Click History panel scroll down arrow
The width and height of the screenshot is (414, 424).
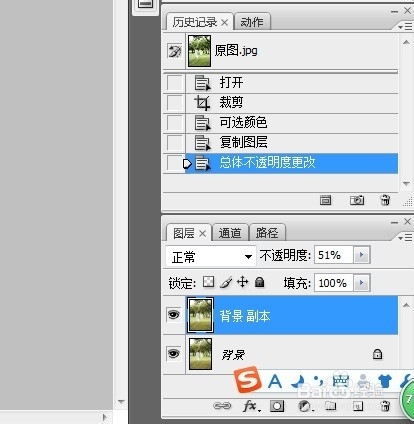[406, 183]
